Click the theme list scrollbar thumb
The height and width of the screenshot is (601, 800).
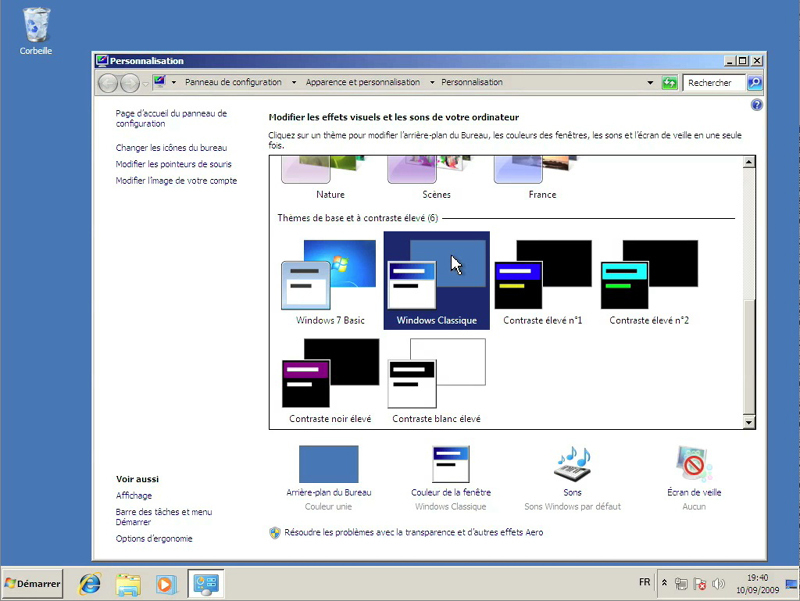(748, 357)
